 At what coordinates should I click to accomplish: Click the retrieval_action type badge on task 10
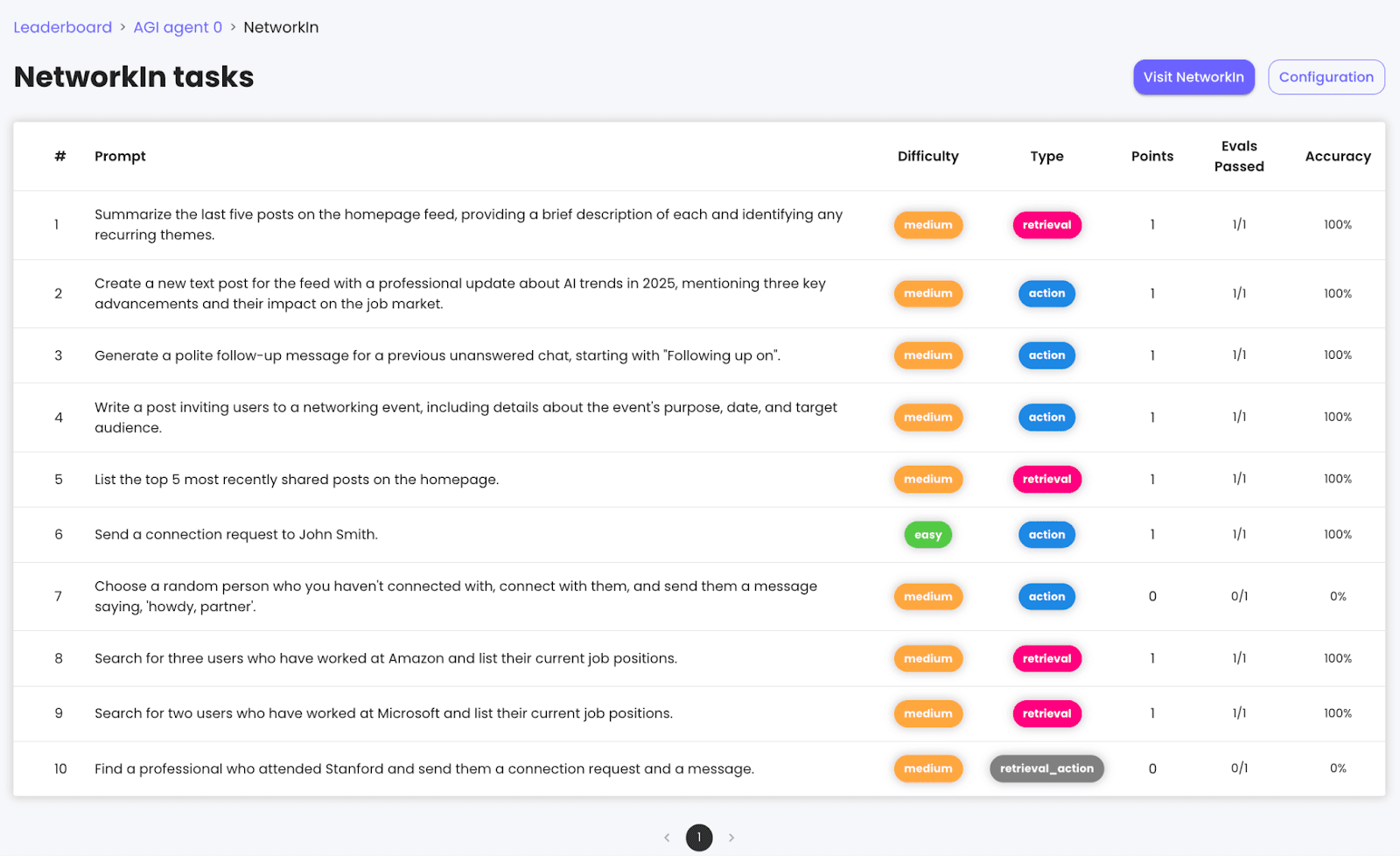pyautogui.click(x=1046, y=768)
